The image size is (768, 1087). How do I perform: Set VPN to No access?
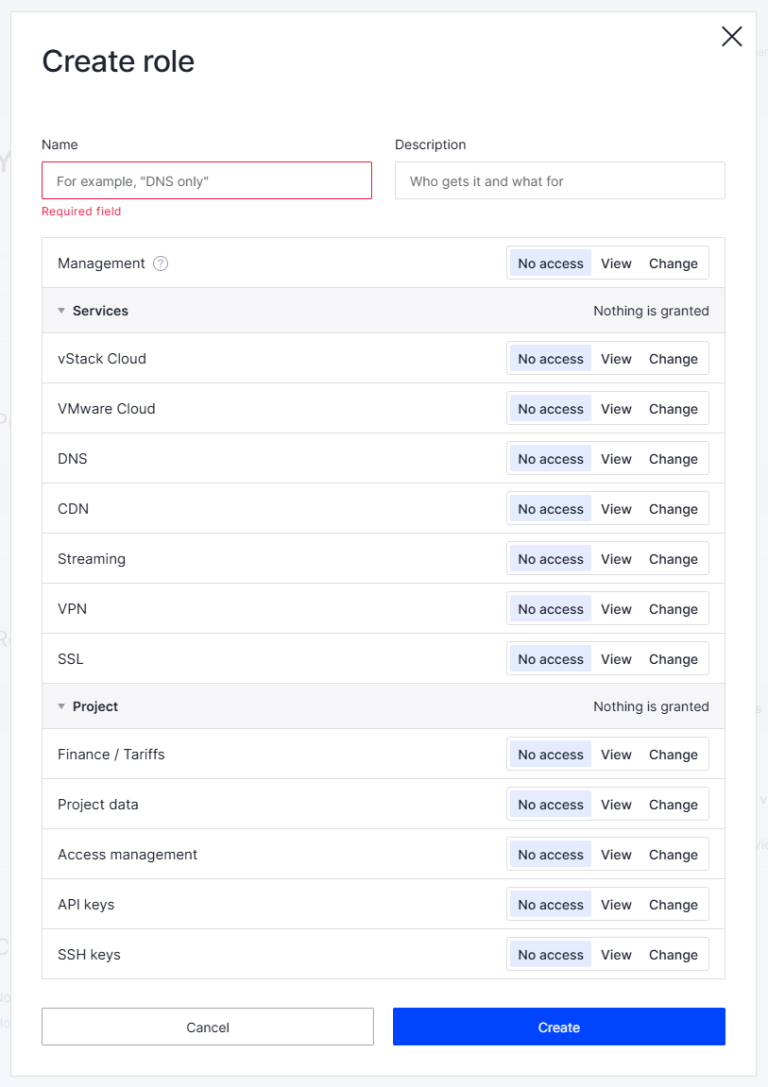(x=550, y=609)
